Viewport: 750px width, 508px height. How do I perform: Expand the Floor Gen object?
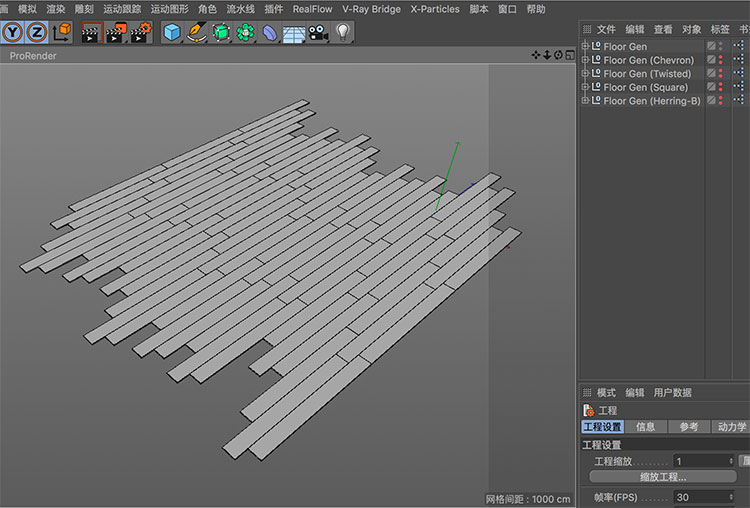coord(585,46)
